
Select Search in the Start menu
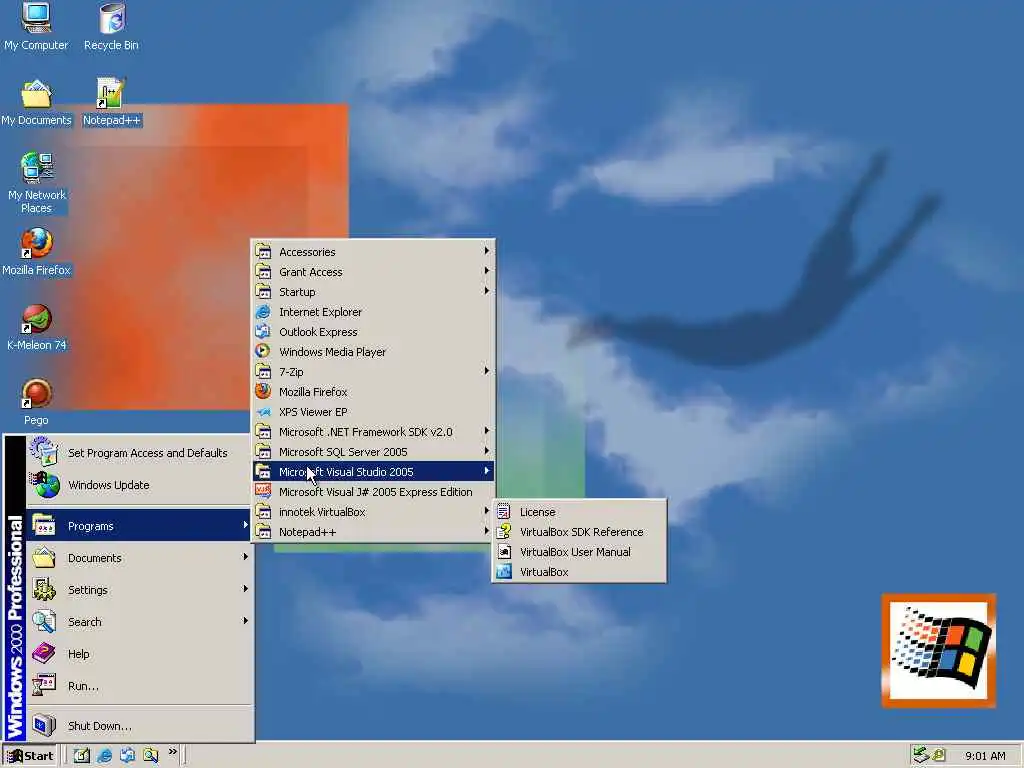[140, 622]
